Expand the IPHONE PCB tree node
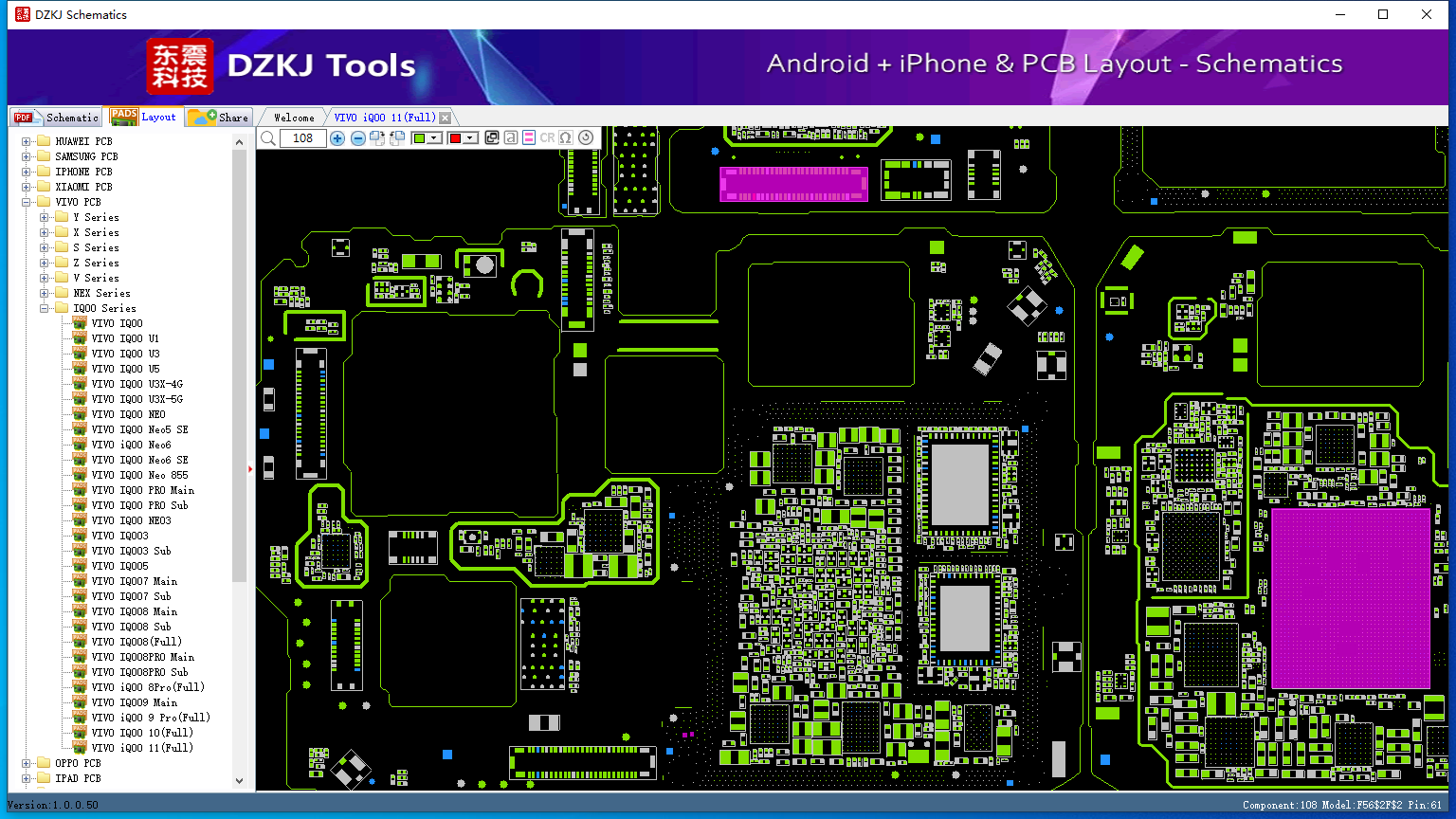1456x819 pixels. click(x=27, y=172)
